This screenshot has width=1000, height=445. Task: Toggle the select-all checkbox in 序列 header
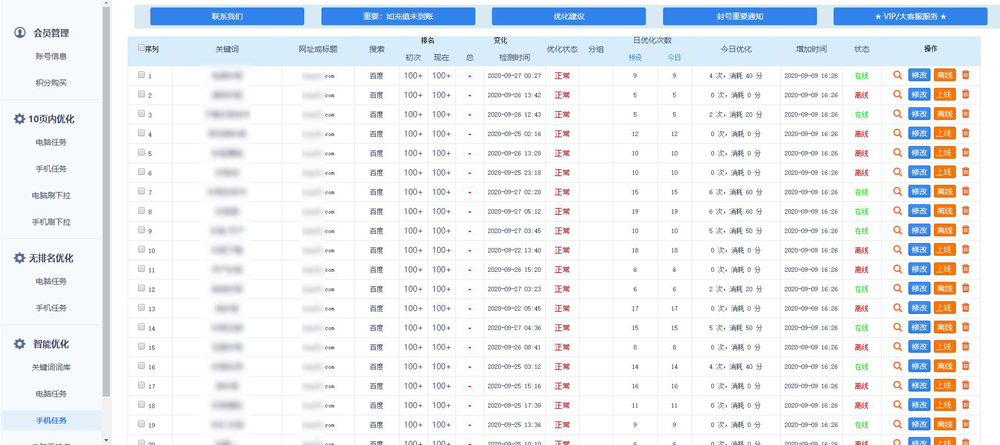(141, 47)
